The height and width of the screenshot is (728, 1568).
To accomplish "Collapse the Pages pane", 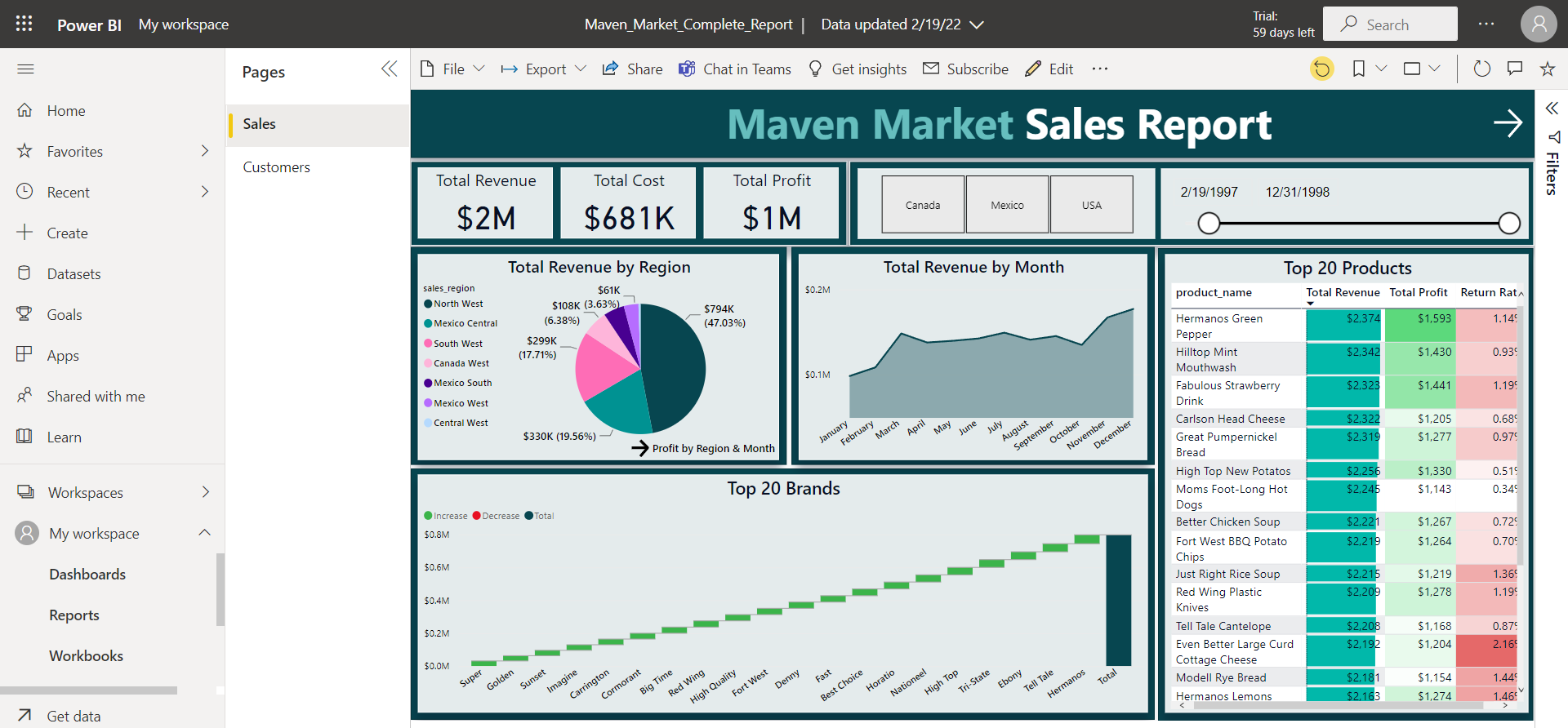I will coord(390,69).
